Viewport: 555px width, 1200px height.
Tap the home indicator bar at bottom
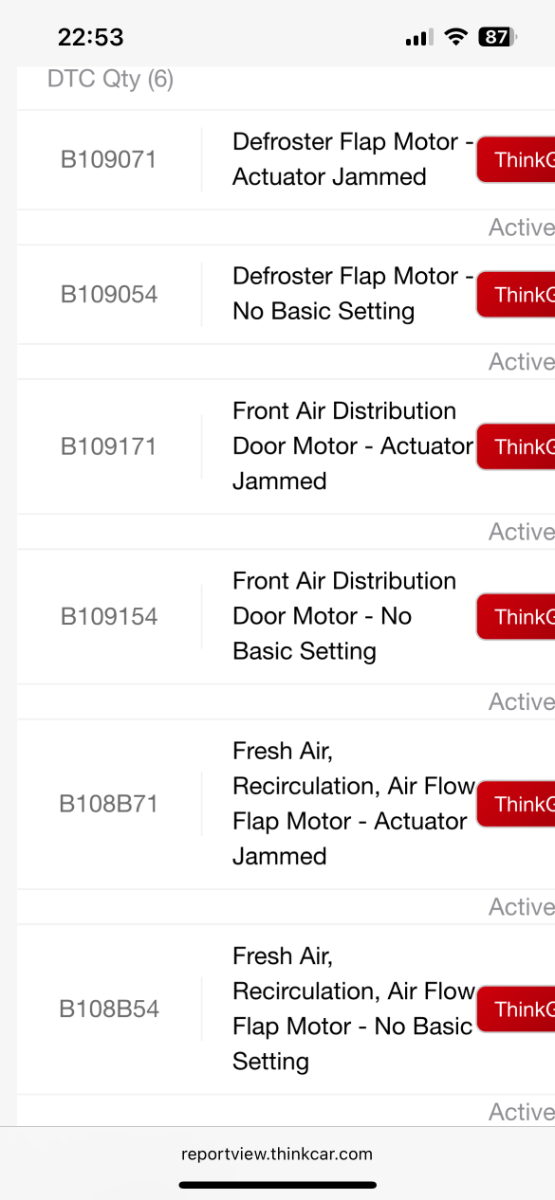click(278, 1185)
